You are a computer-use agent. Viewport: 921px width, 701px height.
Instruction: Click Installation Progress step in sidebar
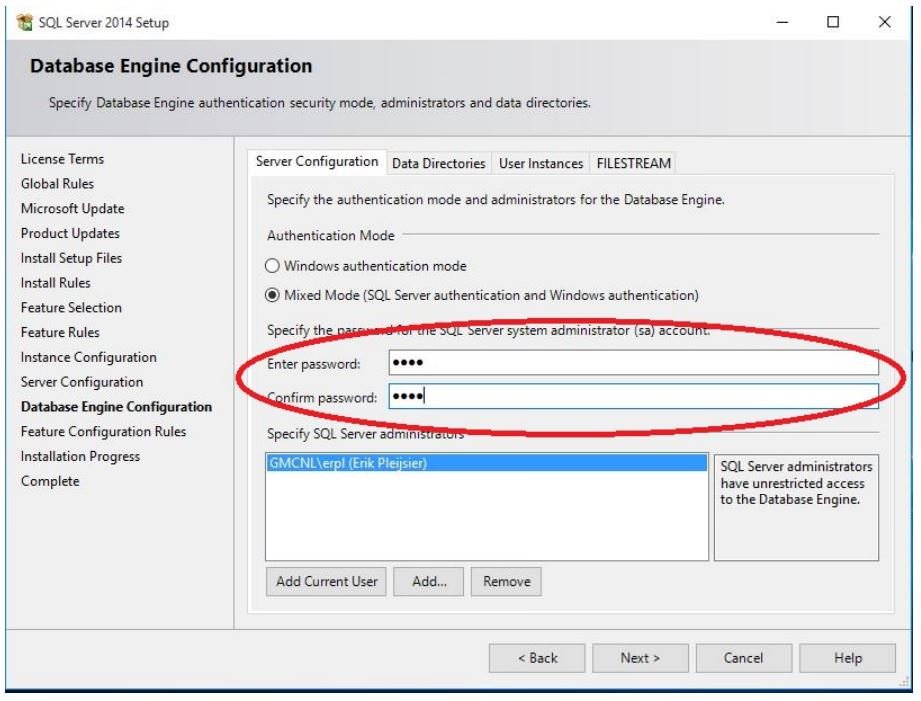pyautogui.click(x=80, y=456)
